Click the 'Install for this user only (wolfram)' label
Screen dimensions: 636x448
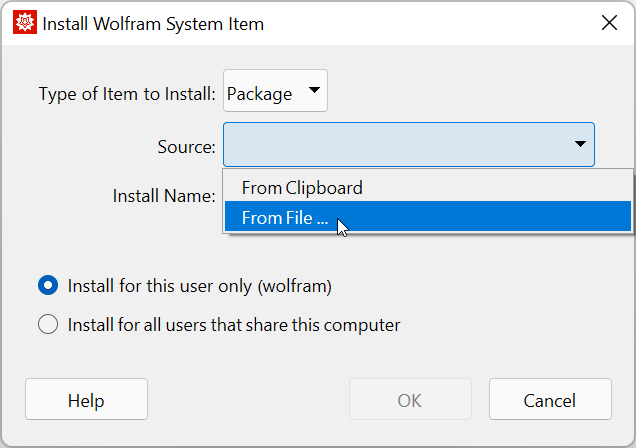[x=199, y=286]
